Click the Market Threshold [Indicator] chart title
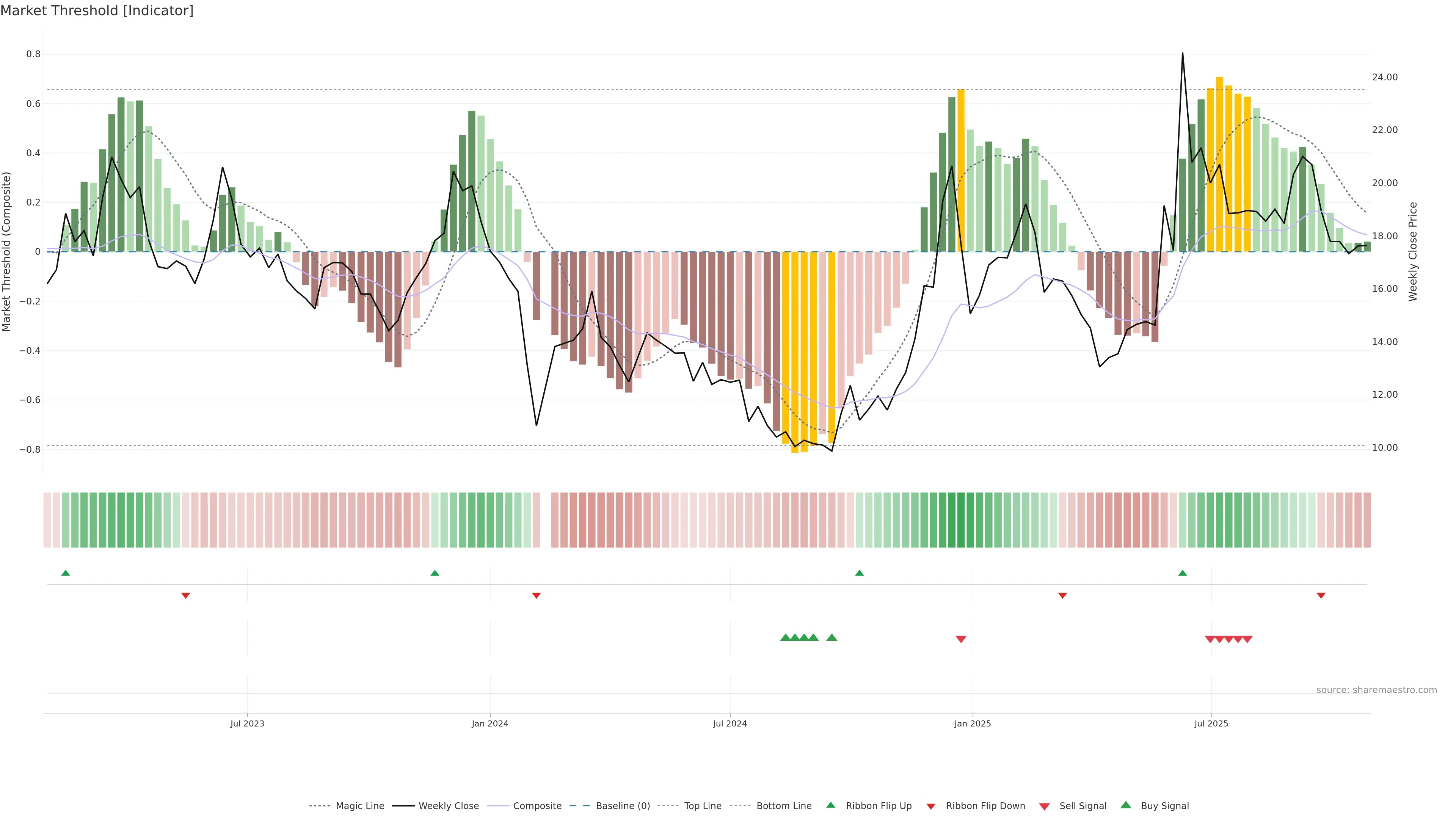This screenshot has height=819, width=1456. (97, 11)
